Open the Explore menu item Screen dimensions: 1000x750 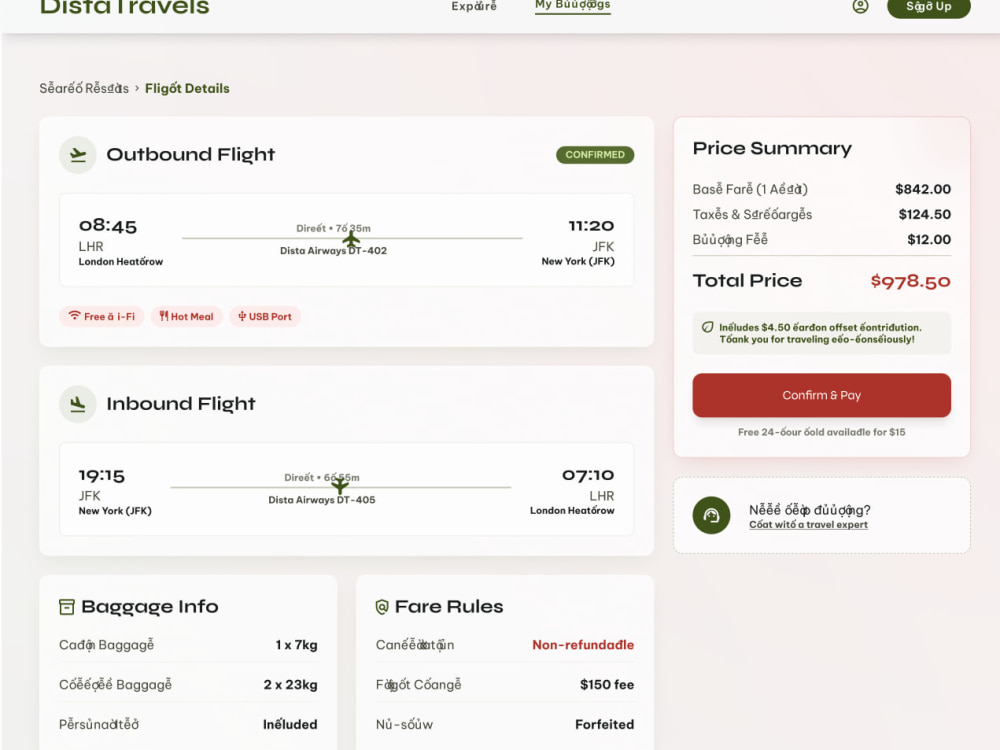(474, 6)
